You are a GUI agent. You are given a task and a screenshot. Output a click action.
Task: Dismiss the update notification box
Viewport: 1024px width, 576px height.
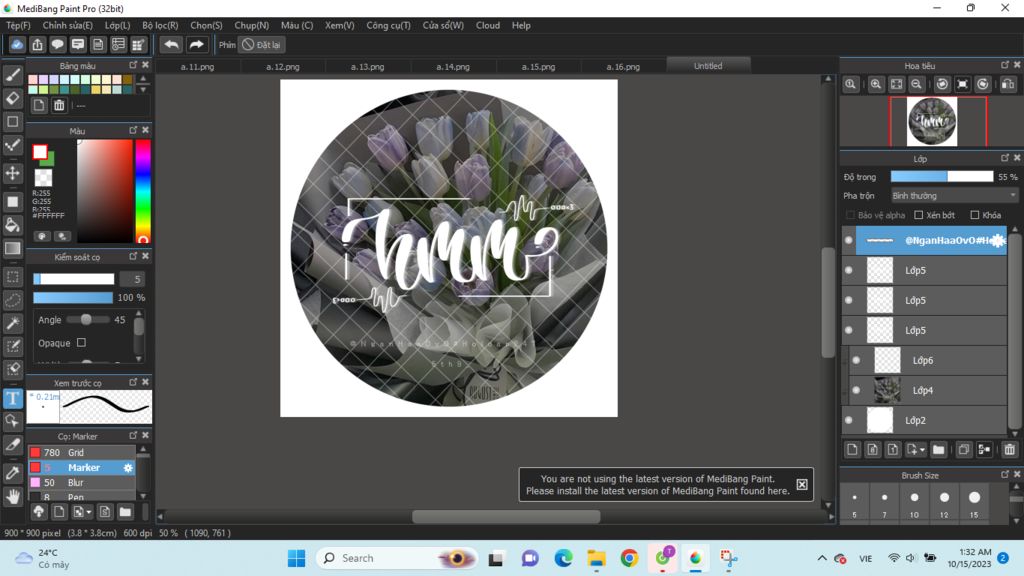pos(802,484)
